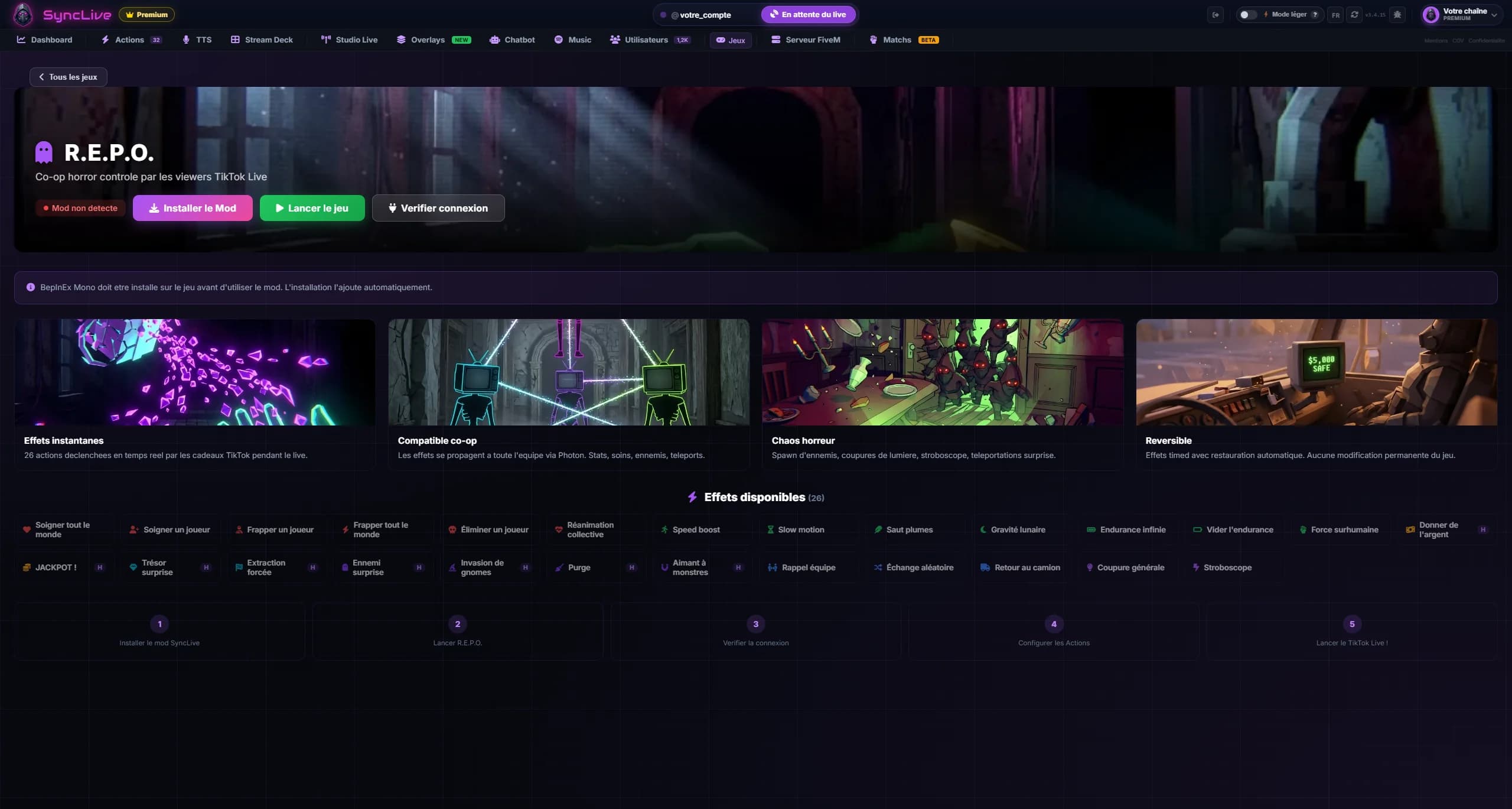Click step 1 Installer le mod SyncLive

tap(159, 631)
